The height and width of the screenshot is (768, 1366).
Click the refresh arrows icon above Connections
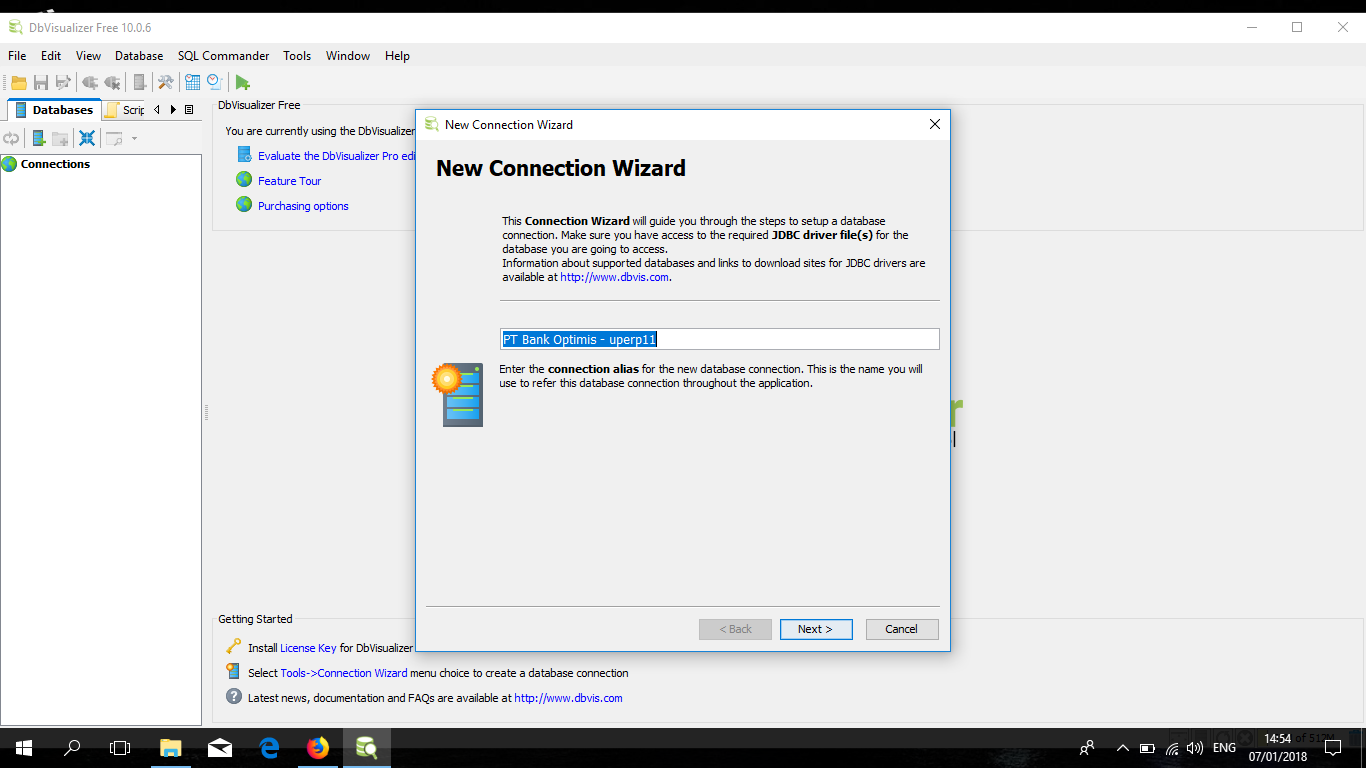[11, 138]
